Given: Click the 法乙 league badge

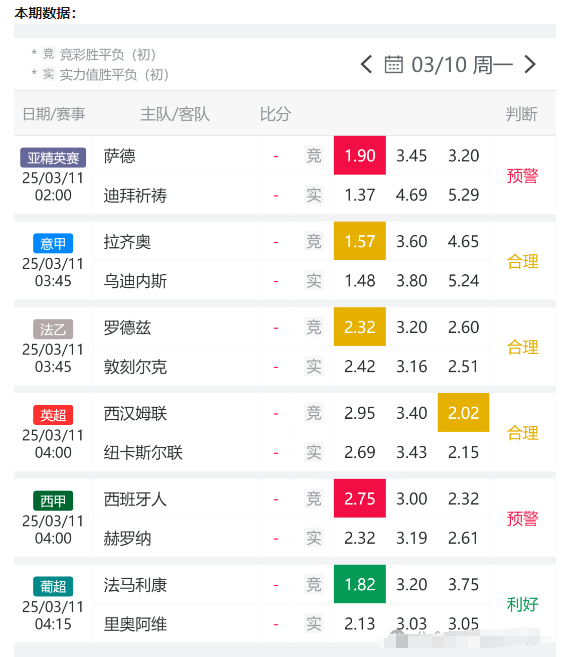Looking at the screenshot, I should [53, 329].
